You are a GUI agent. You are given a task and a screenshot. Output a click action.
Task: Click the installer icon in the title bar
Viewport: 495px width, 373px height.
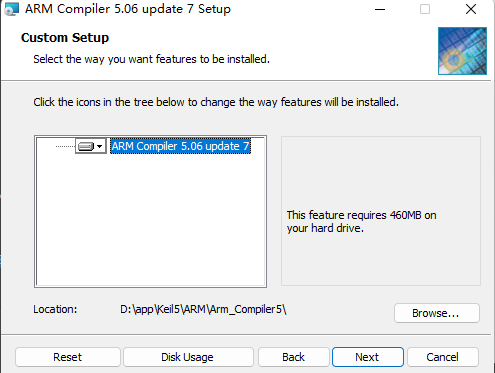[11, 9]
